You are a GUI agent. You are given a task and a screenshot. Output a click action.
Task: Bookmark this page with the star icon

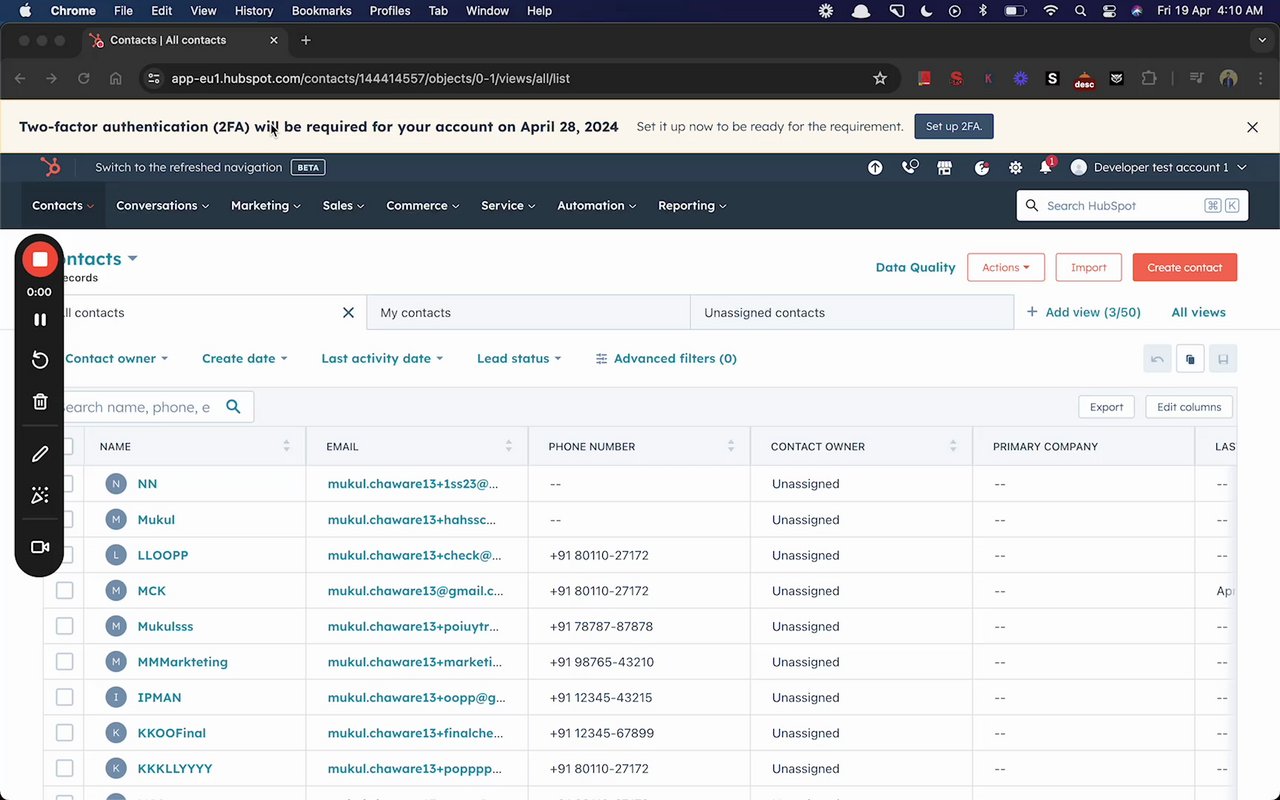pos(880,78)
